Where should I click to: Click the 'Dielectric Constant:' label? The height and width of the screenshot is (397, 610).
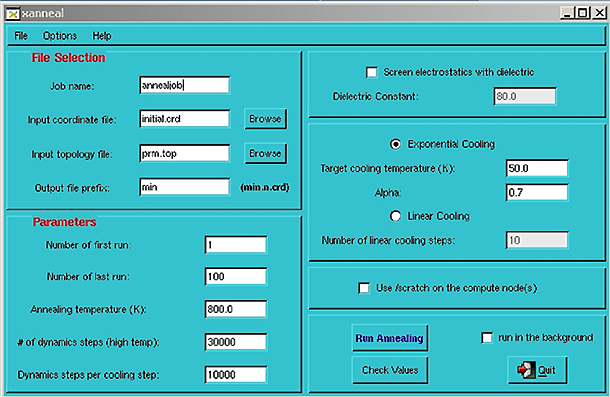[x=375, y=97]
